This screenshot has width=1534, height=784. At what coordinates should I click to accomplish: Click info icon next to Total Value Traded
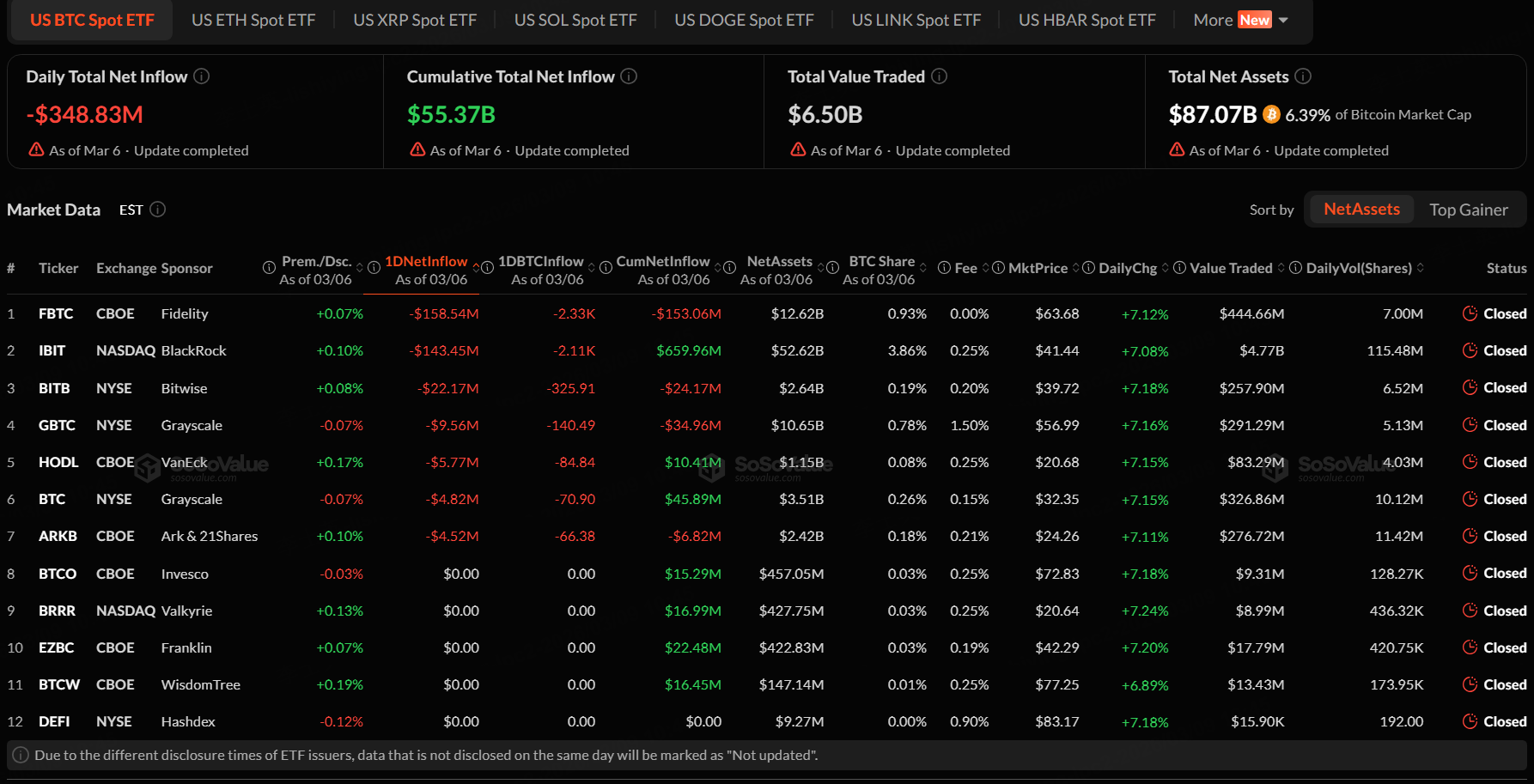pyautogui.click(x=939, y=76)
